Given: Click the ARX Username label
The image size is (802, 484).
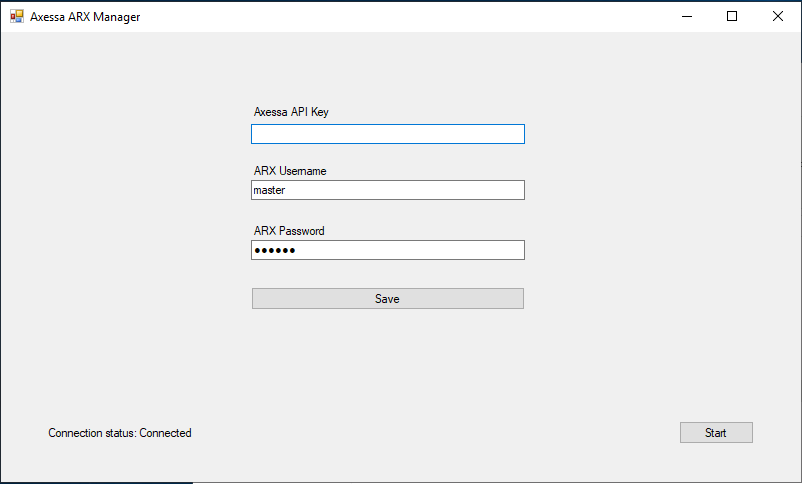Looking at the screenshot, I should pyautogui.click(x=290, y=171).
